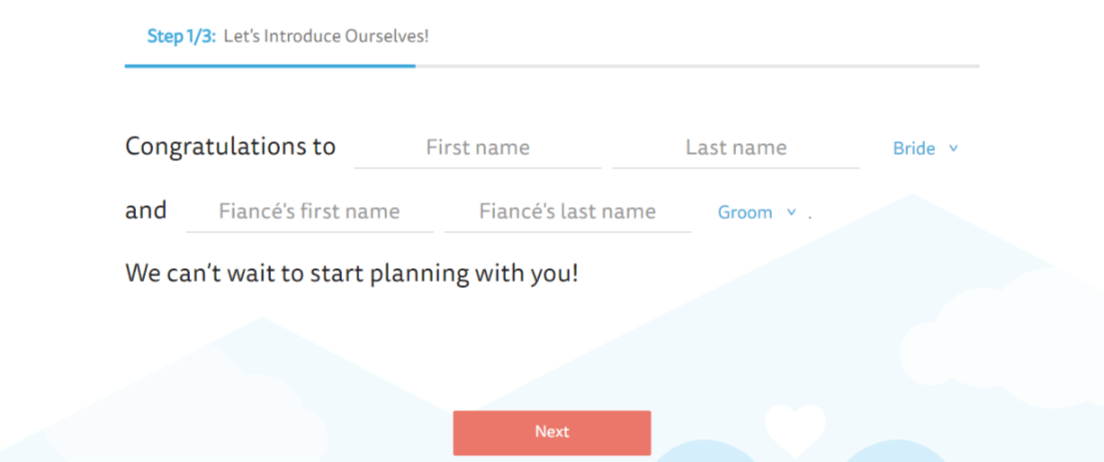Click the Next button
Image resolution: width=1104 pixels, height=462 pixels.
click(x=552, y=432)
